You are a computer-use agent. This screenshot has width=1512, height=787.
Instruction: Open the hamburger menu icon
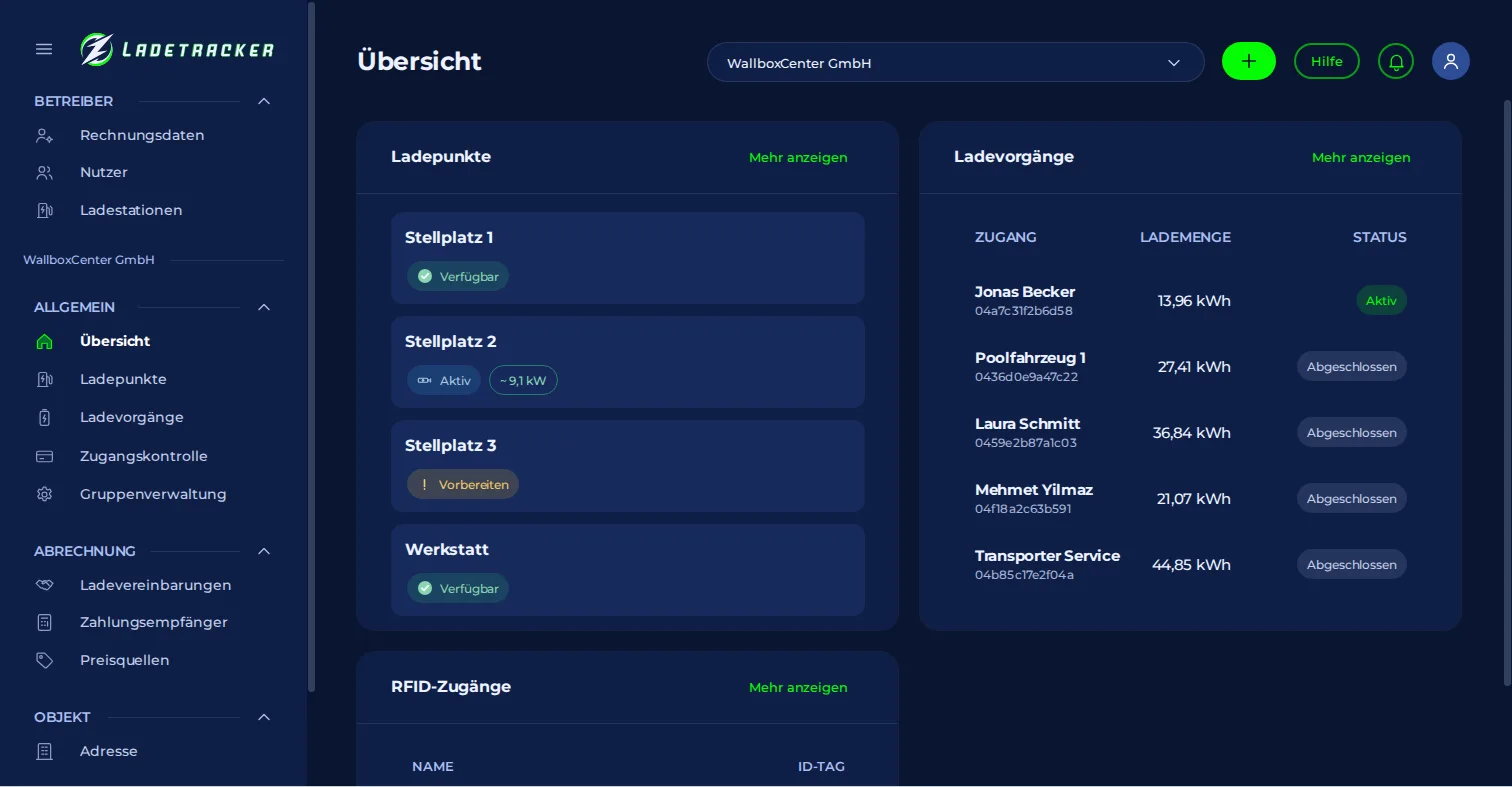pos(44,49)
